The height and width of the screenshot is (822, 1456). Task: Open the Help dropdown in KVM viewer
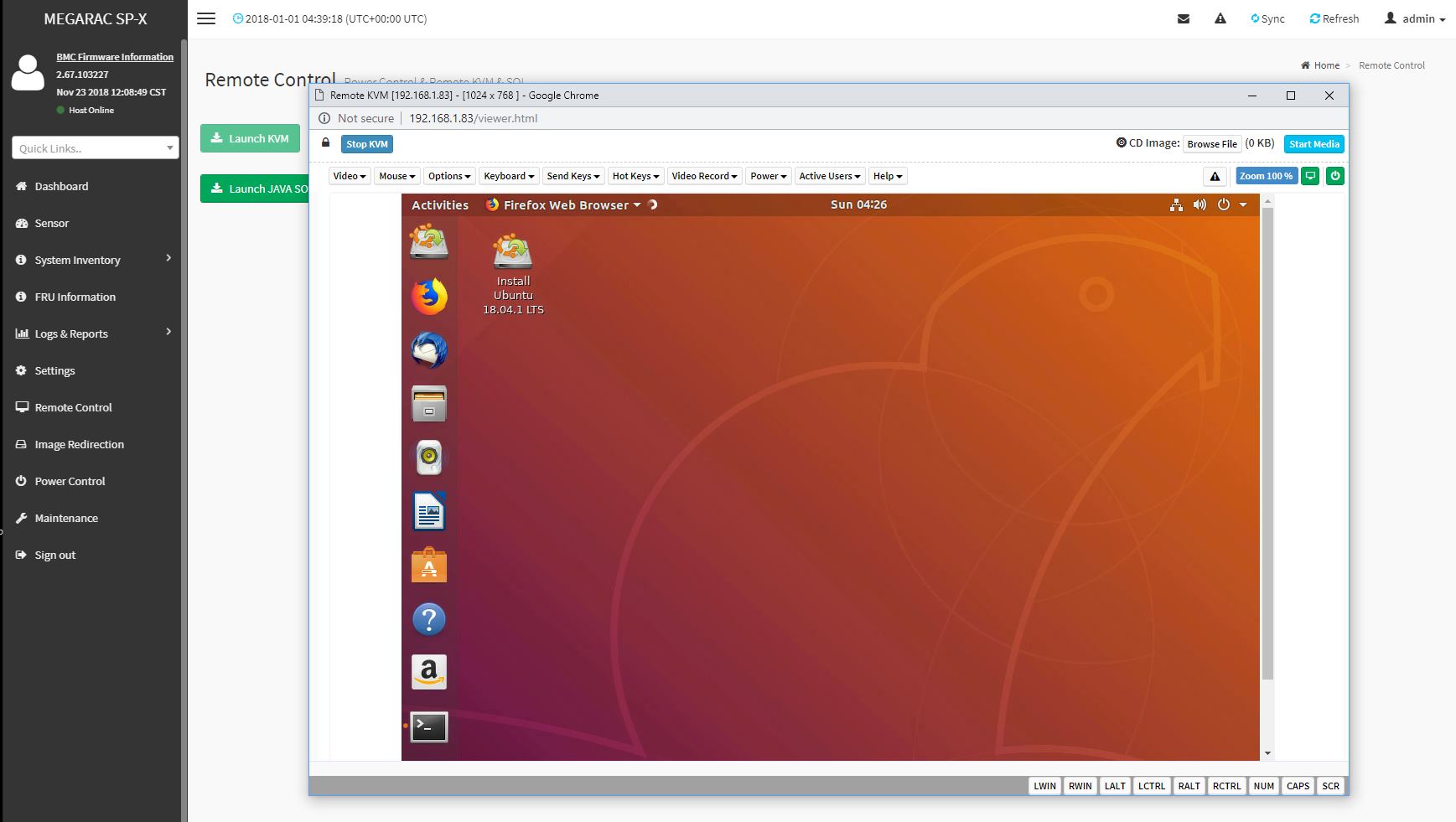888,176
